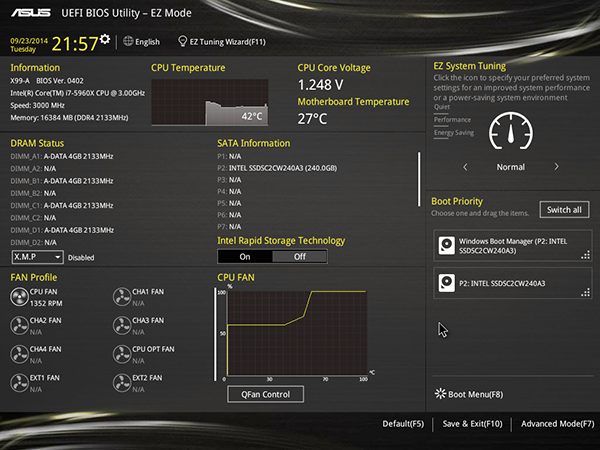Turn Intel Rapid Storage Technology On
600x450 pixels.
[245, 257]
